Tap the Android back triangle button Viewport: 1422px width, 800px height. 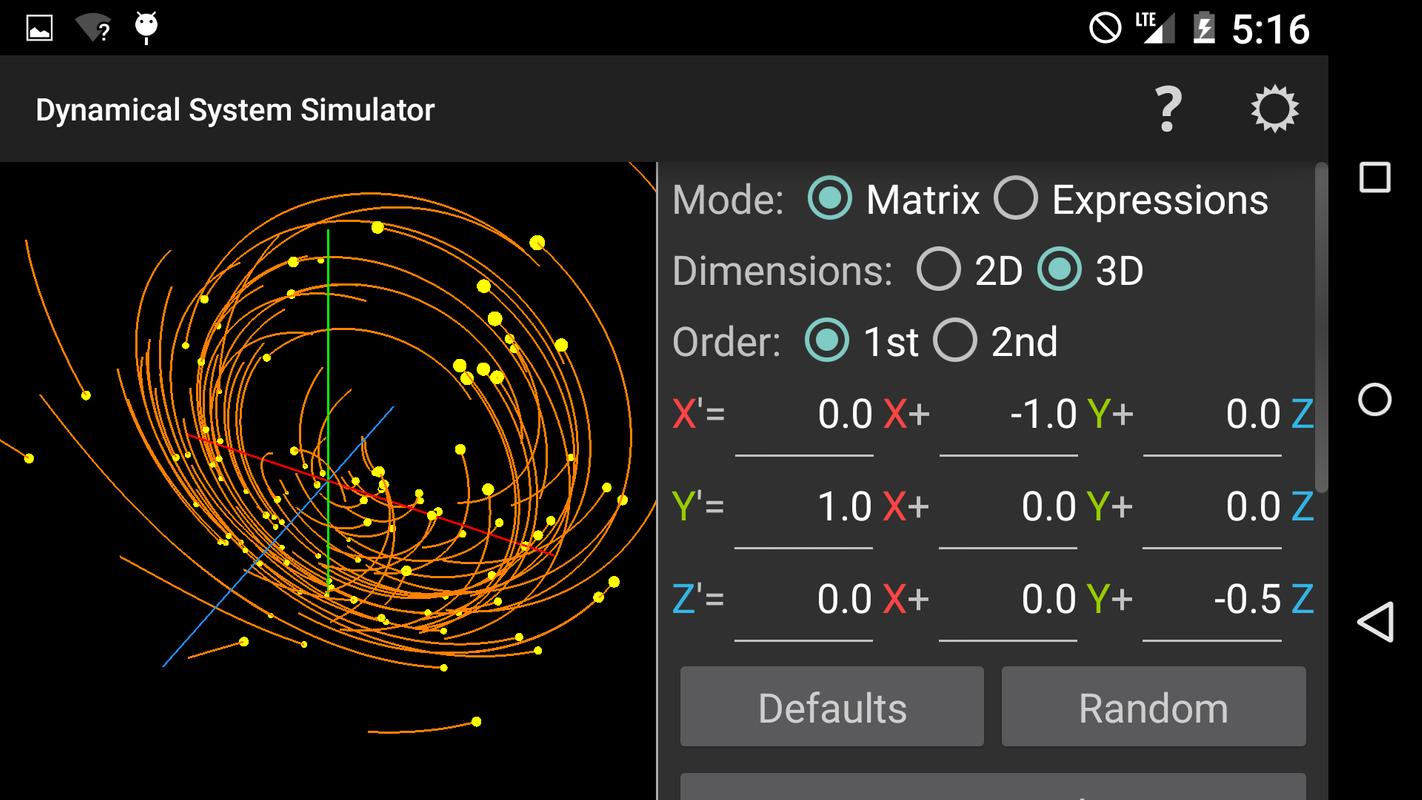[1375, 622]
